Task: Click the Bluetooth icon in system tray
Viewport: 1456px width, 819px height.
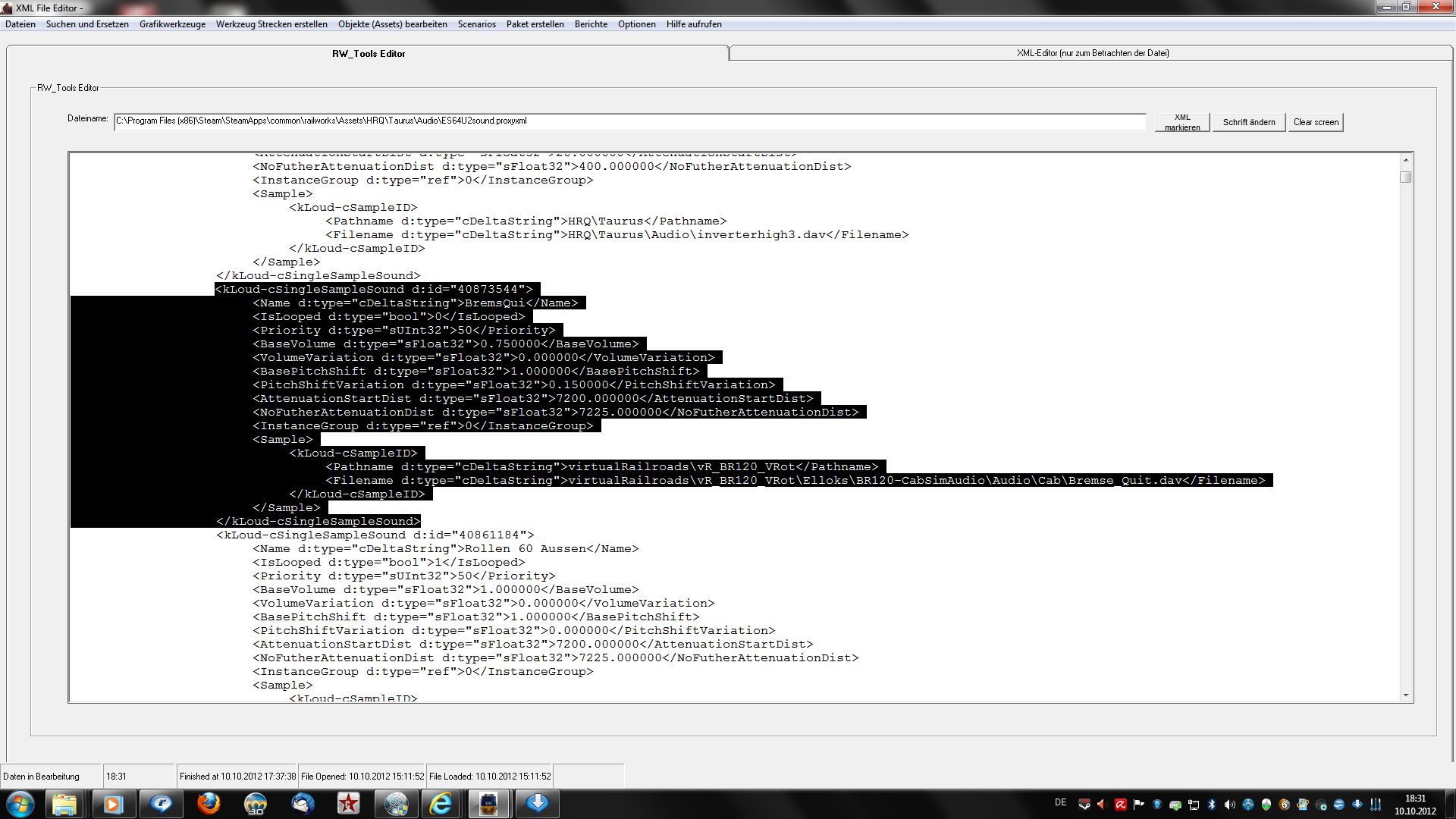Action: click(x=1211, y=805)
